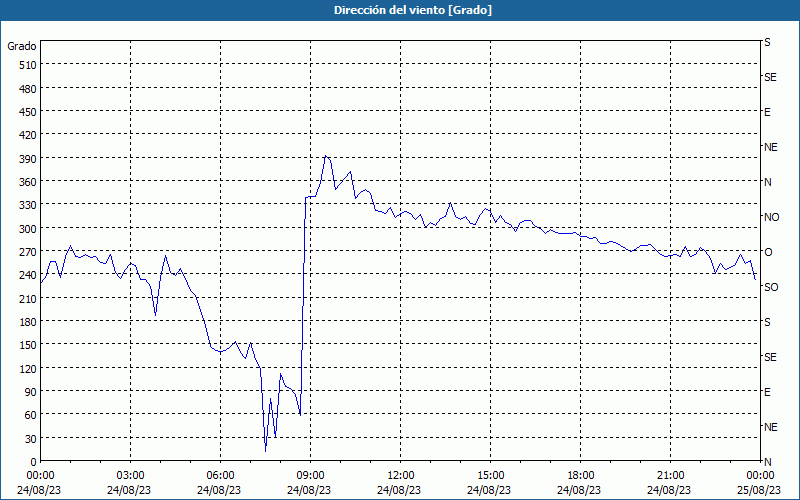Click the 360 degree axis label
The width and height of the screenshot is (800, 500).
[28, 182]
